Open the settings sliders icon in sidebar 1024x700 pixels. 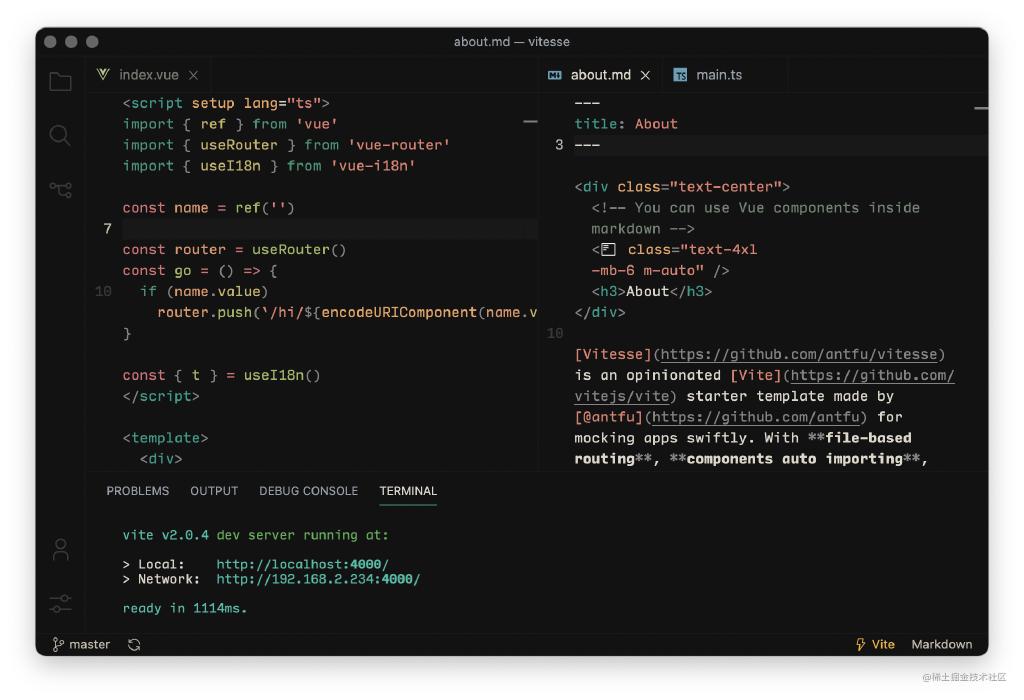61,603
